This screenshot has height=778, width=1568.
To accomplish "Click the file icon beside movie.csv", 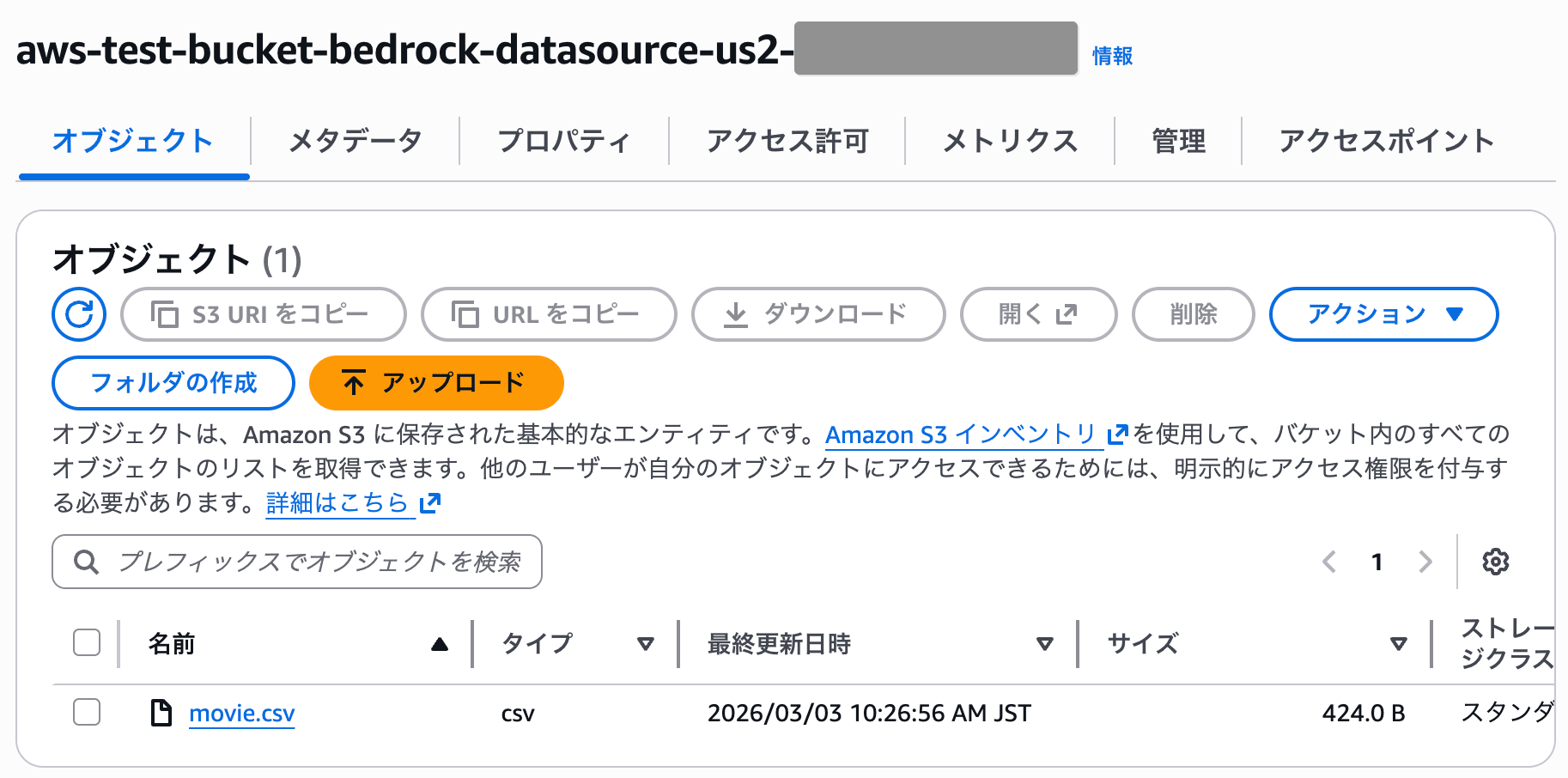I will [162, 713].
